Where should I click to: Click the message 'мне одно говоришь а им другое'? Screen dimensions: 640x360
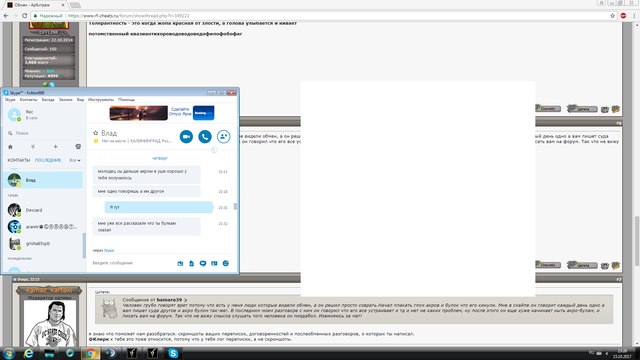pos(147,191)
